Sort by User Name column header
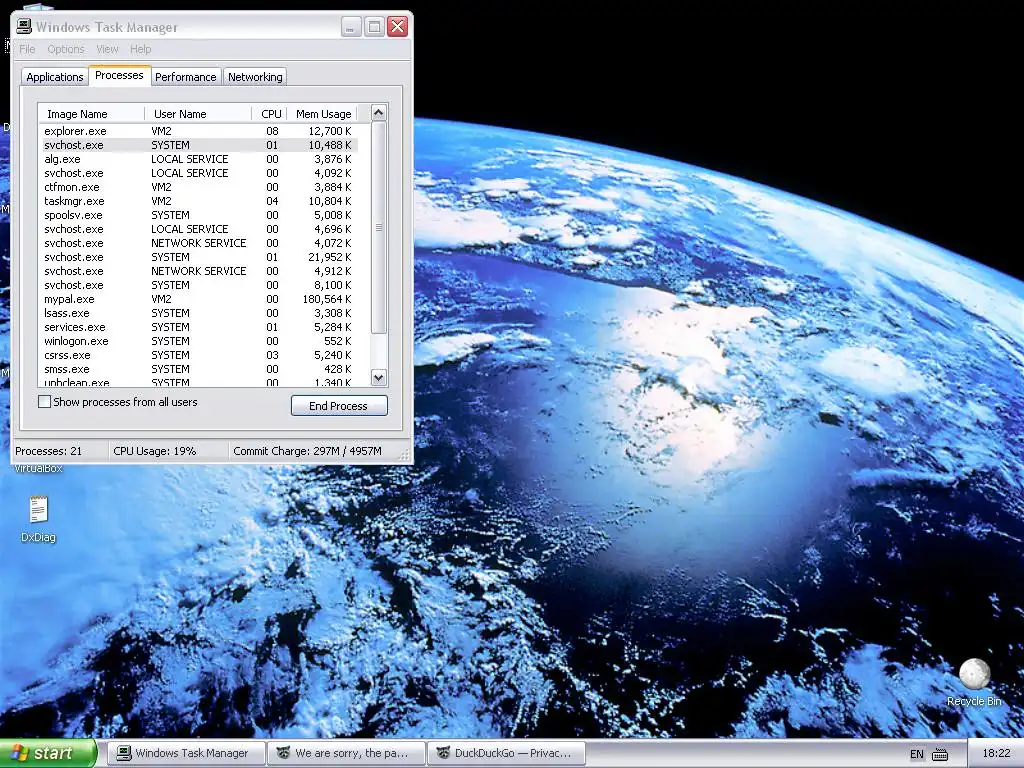 pos(198,114)
